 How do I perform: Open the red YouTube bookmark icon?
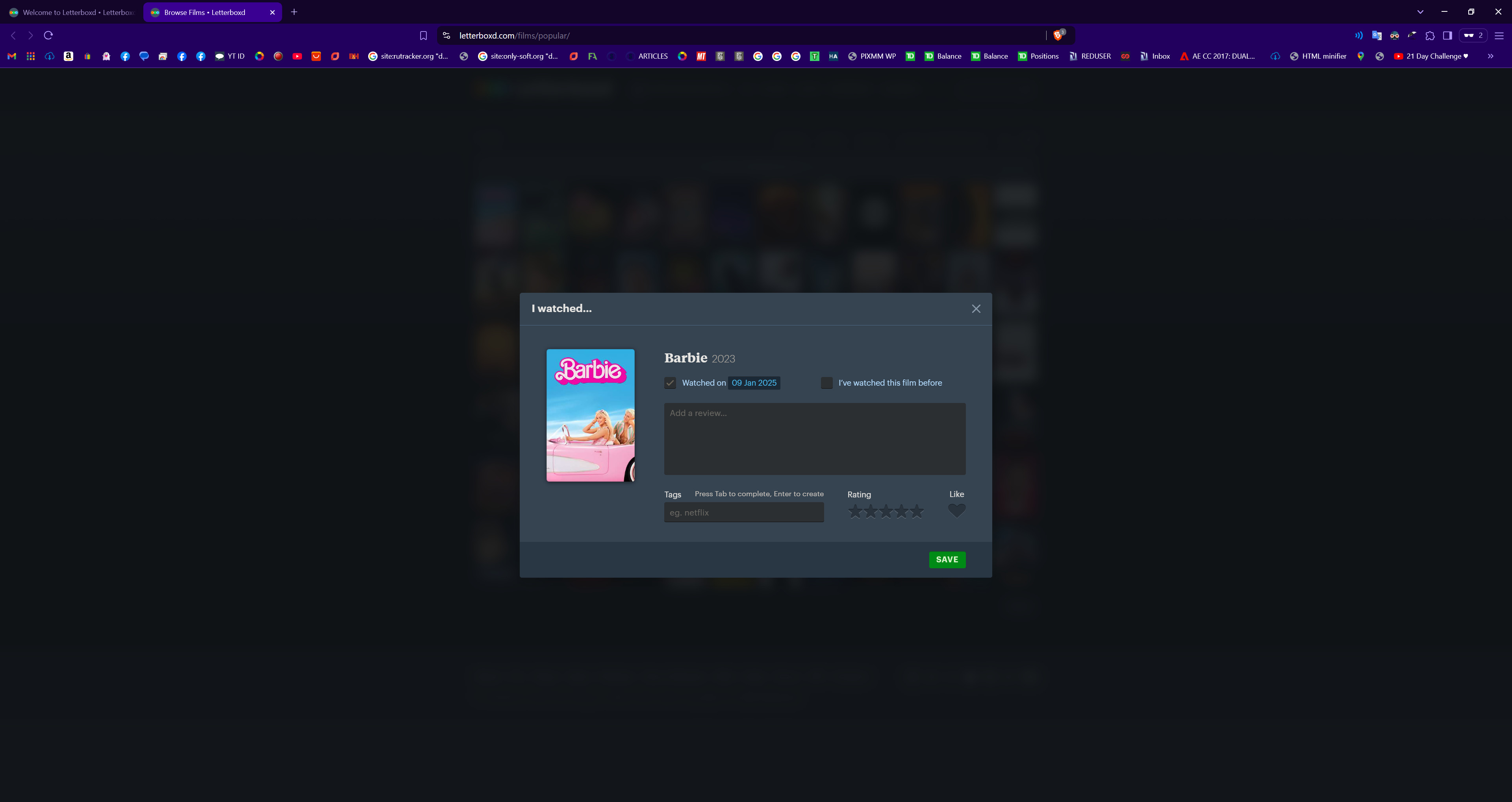point(297,56)
